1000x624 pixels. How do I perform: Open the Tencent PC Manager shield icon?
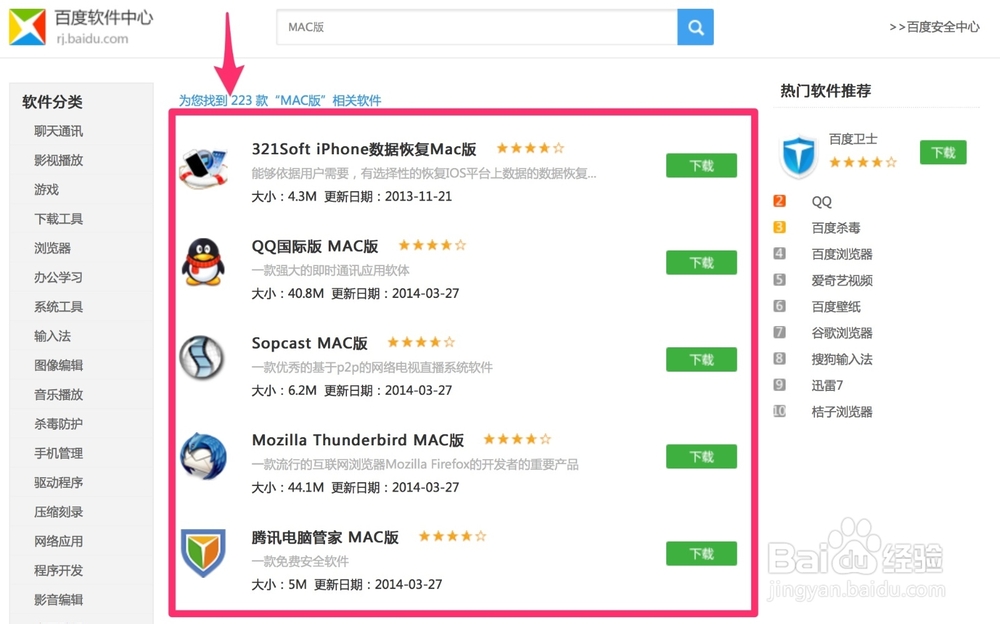(203, 553)
